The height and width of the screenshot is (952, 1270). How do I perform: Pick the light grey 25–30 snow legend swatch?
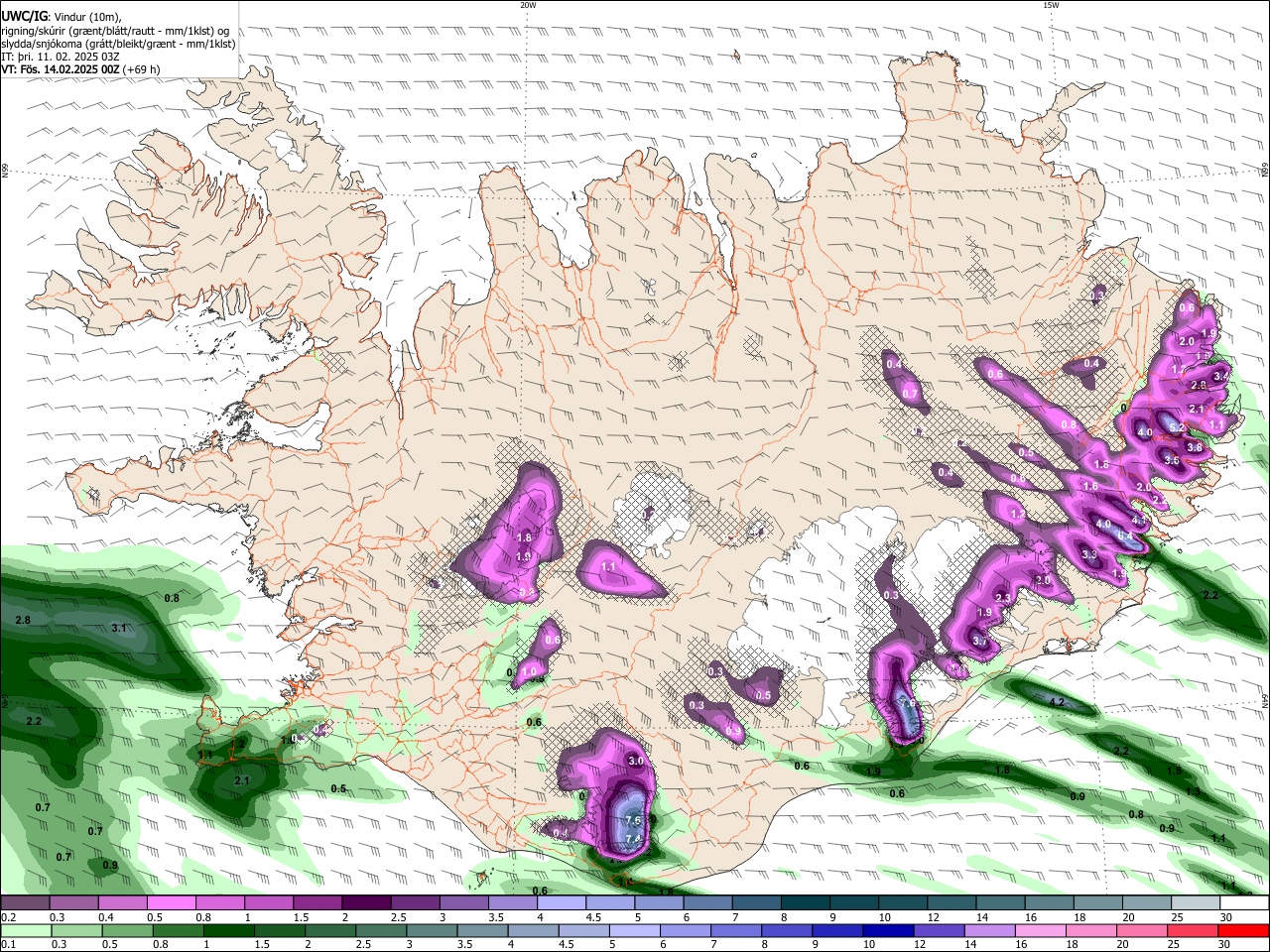tap(1197, 903)
